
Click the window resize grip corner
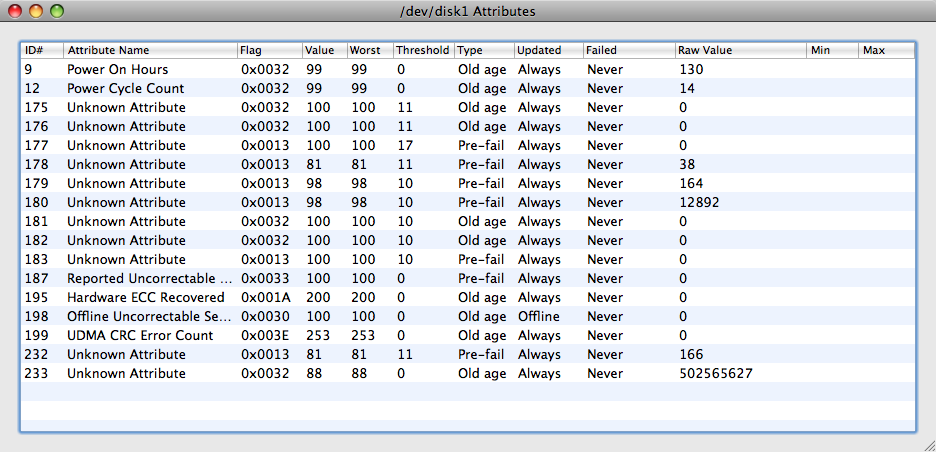click(928, 444)
